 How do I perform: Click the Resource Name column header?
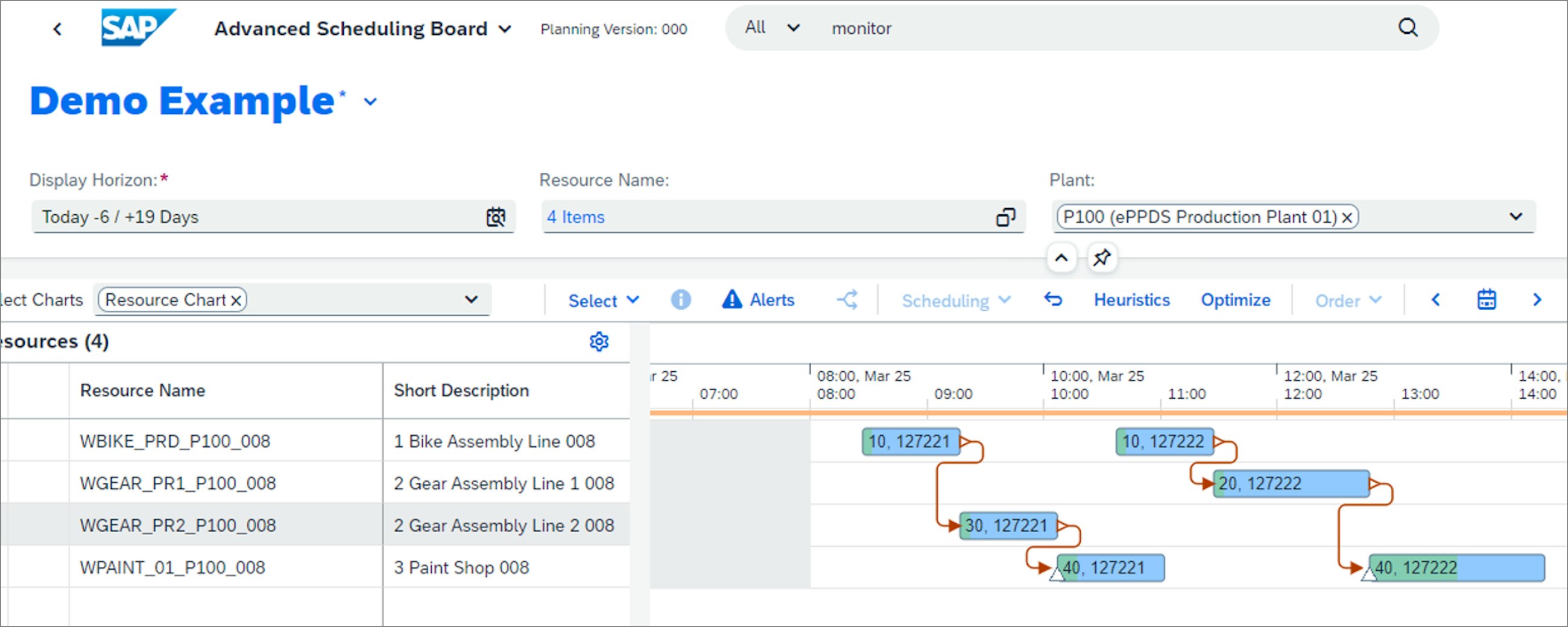pyautogui.click(x=226, y=390)
